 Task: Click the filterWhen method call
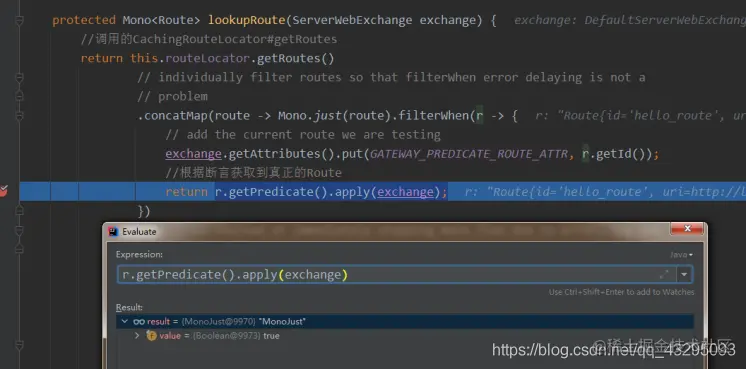coord(433,116)
